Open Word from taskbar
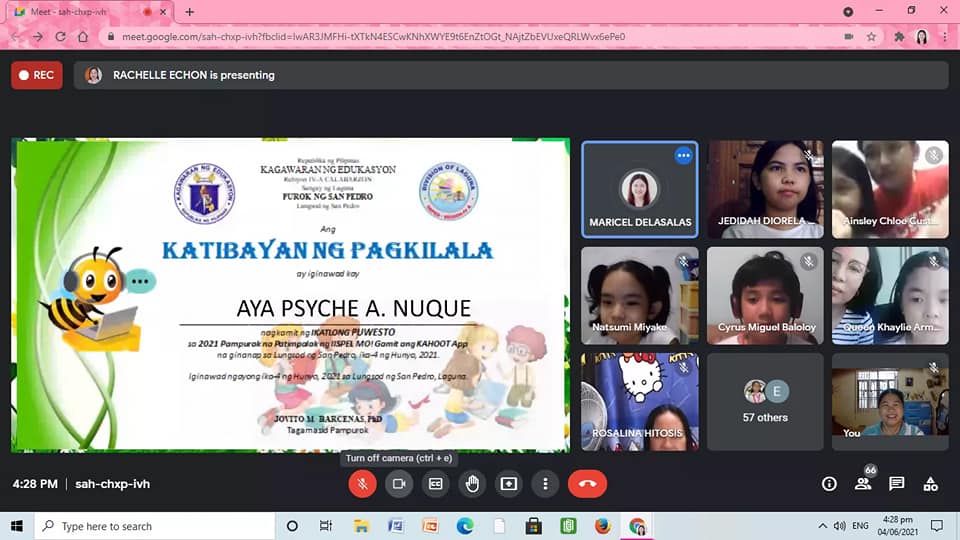Screen dimensions: 960x540 pos(396,526)
